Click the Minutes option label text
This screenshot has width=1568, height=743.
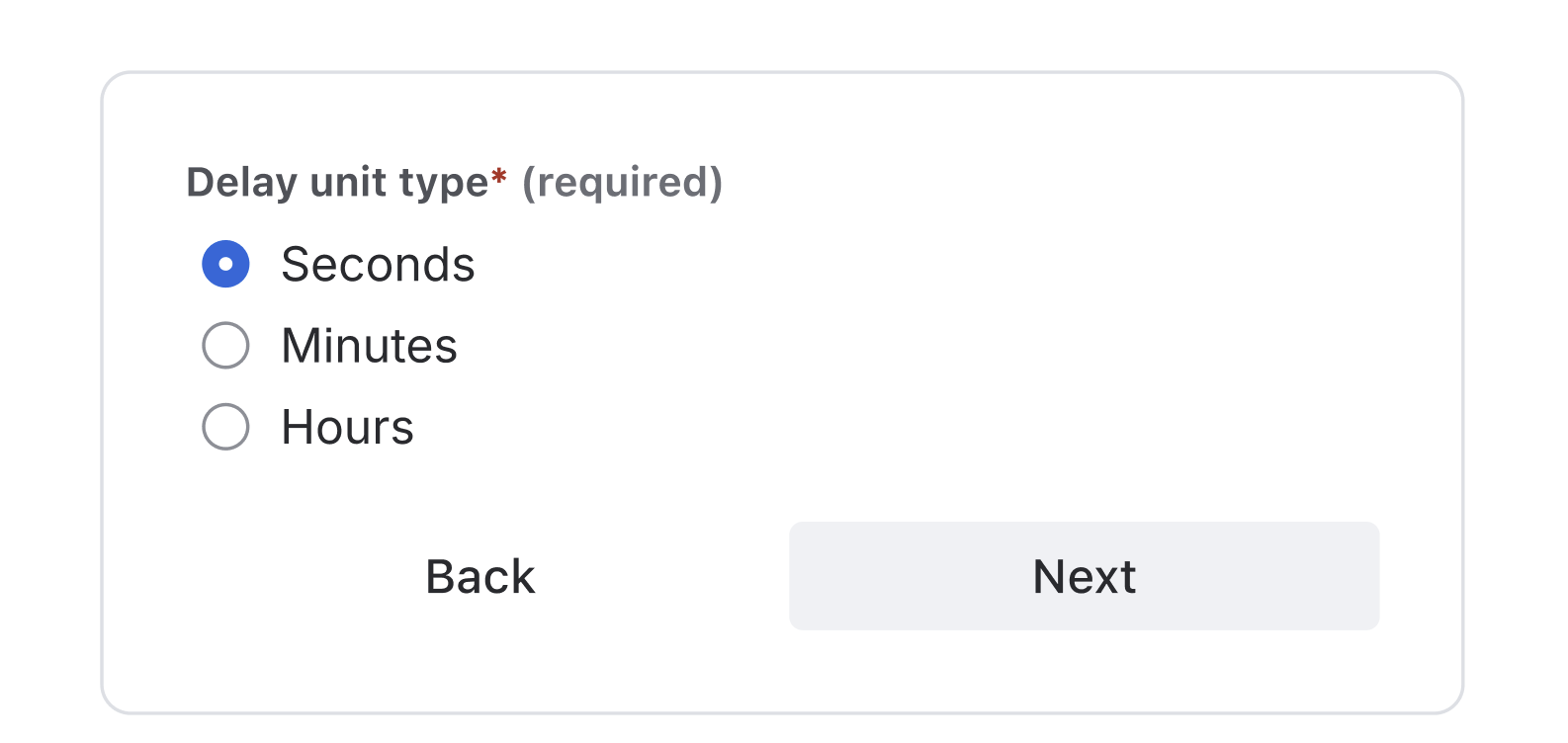[368, 345]
